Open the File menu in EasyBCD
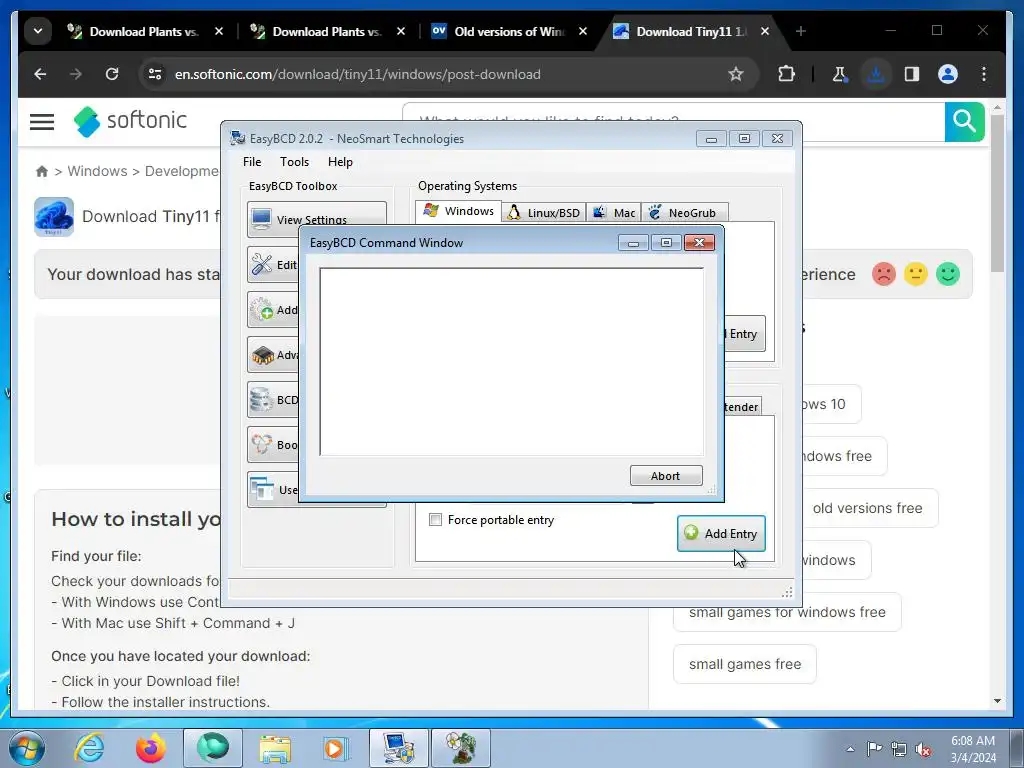Viewport: 1024px width, 768px height. point(252,162)
